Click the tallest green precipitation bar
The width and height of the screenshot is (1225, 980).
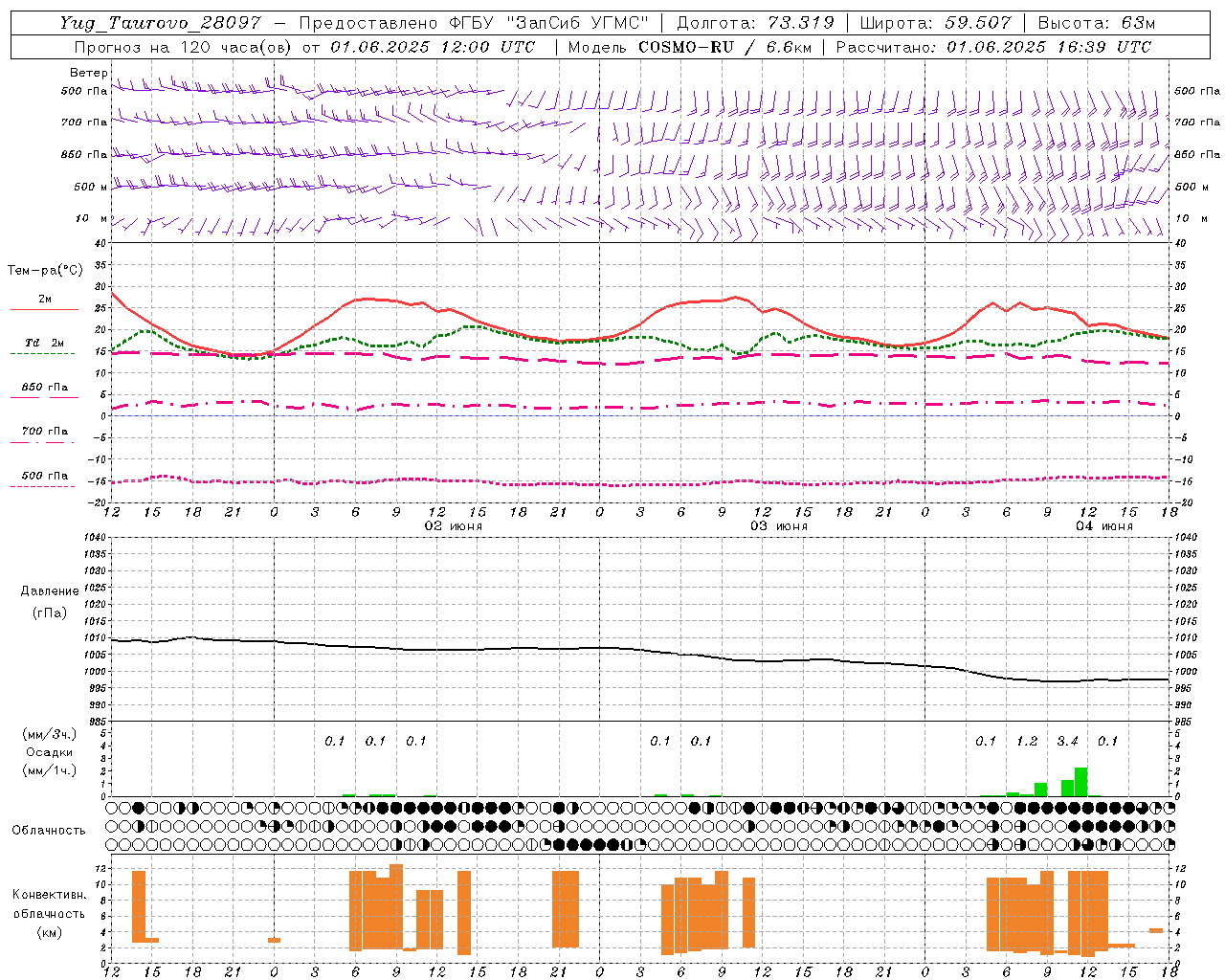[1080, 782]
